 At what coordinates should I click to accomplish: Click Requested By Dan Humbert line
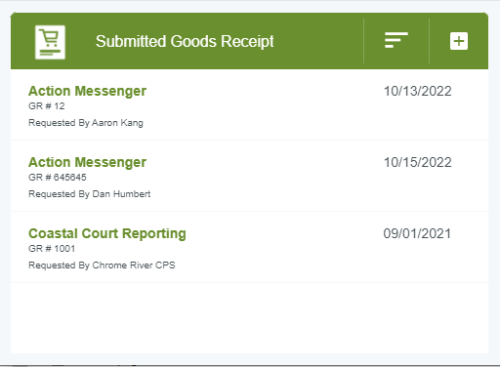(x=89, y=194)
